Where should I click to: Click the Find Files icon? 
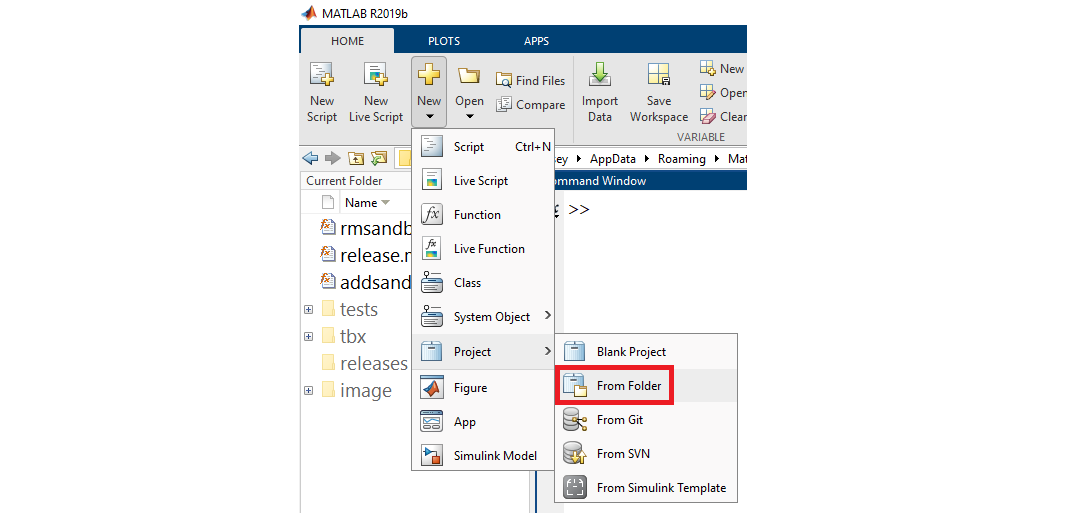(530, 81)
